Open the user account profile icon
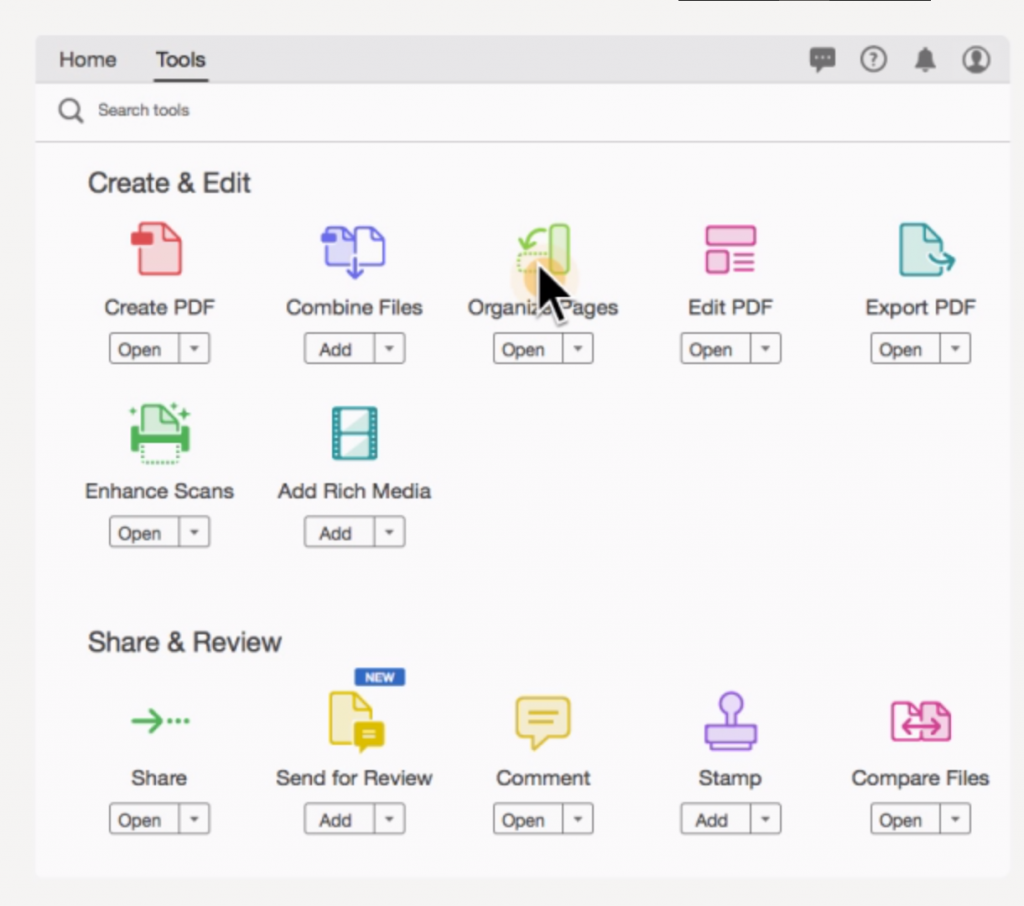This screenshot has width=1024, height=906. click(x=976, y=59)
